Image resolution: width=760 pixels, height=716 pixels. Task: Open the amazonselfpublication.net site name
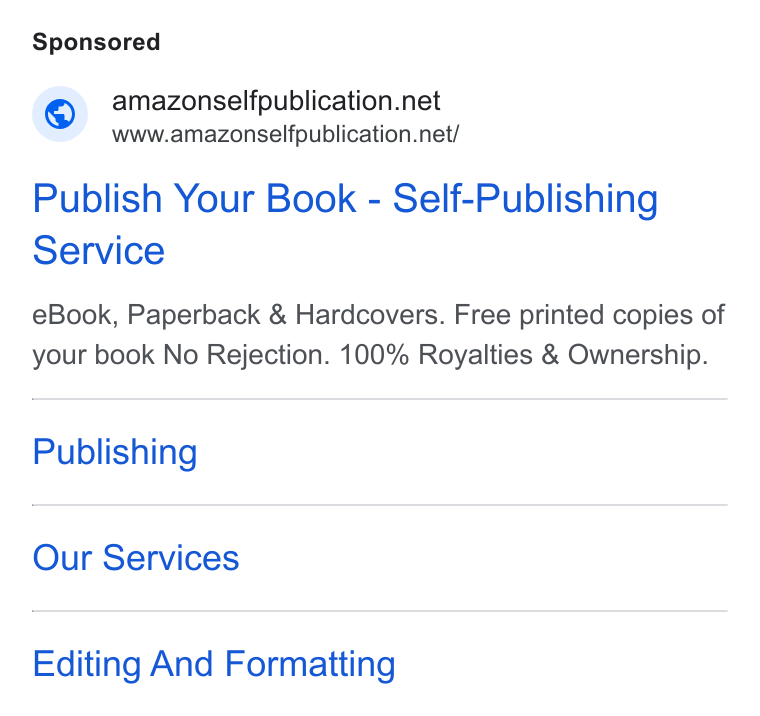click(276, 101)
